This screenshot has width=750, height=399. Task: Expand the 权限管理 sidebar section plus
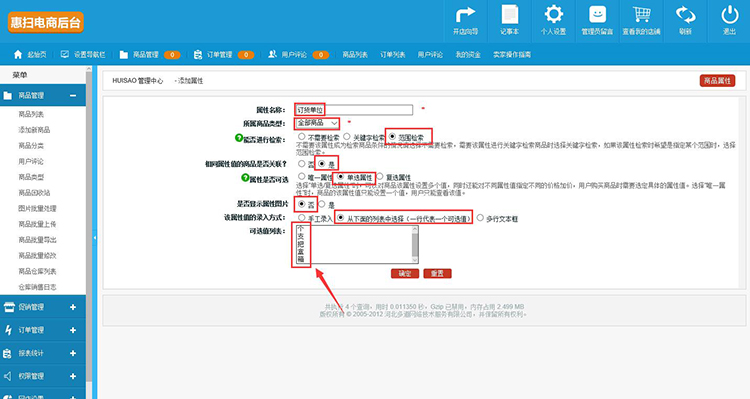[x=73, y=376]
